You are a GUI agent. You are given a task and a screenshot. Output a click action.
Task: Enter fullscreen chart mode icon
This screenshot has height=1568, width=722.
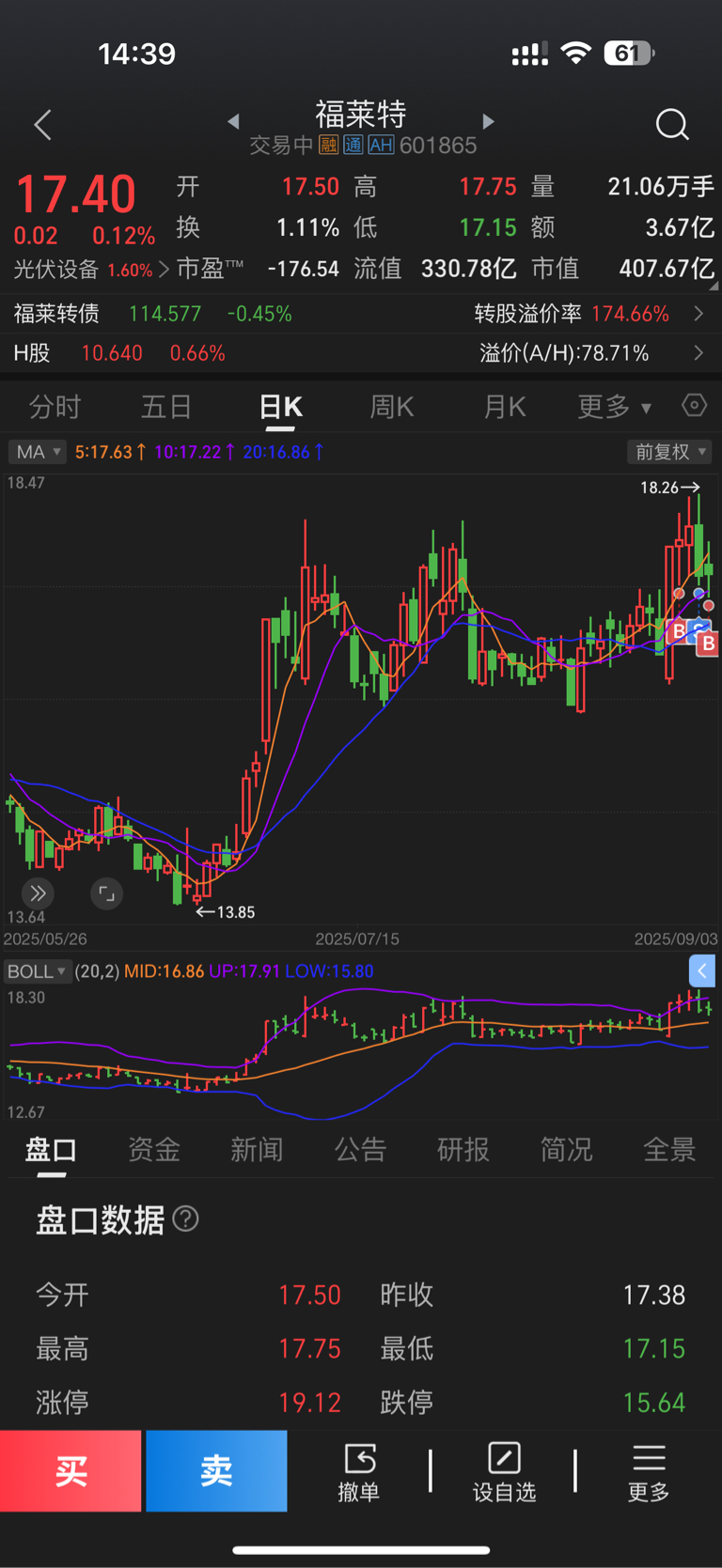[x=107, y=893]
